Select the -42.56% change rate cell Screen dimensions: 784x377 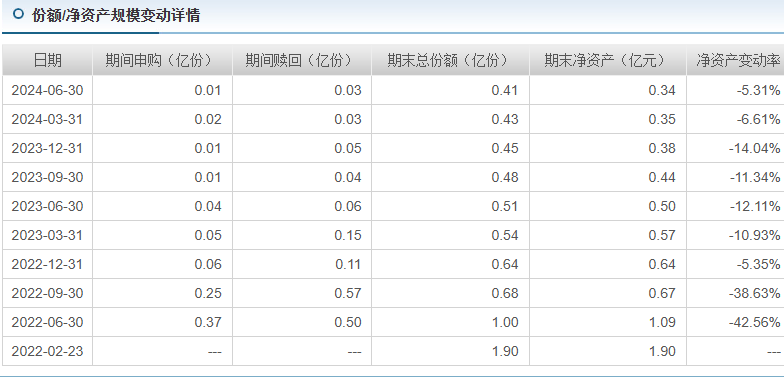[x=736, y=322]
